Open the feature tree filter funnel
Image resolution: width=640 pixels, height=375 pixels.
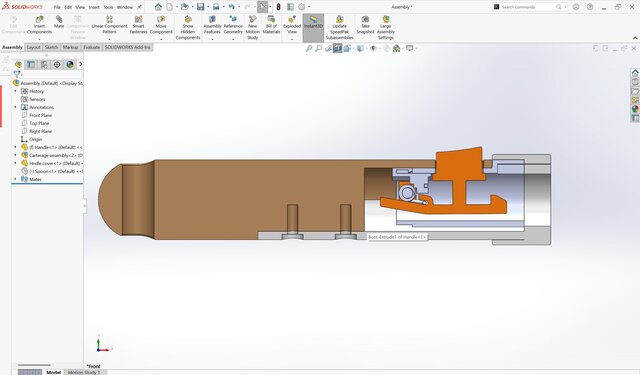click(17, 74)
